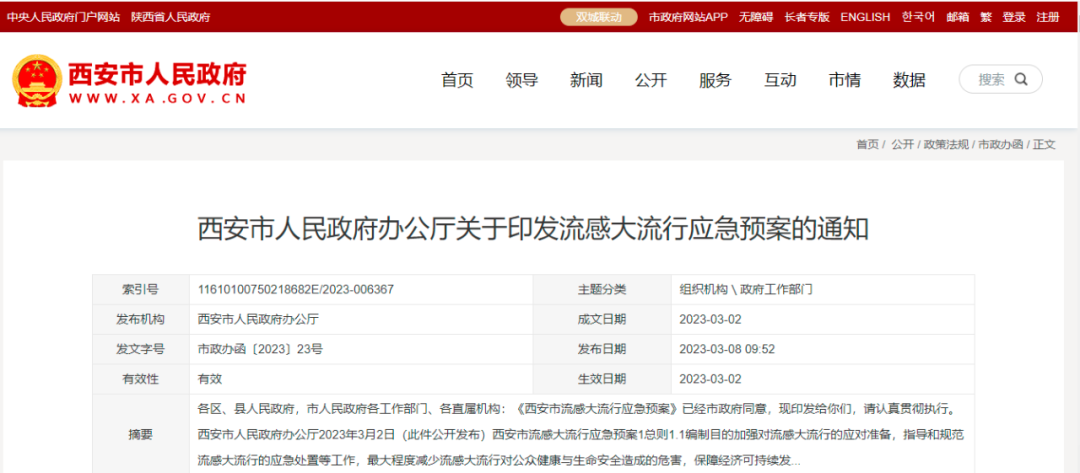Viewport: 1080px width, 473px height.
Task: Open 邮箱 mailbox link
Action: click(x=957, y=17)
